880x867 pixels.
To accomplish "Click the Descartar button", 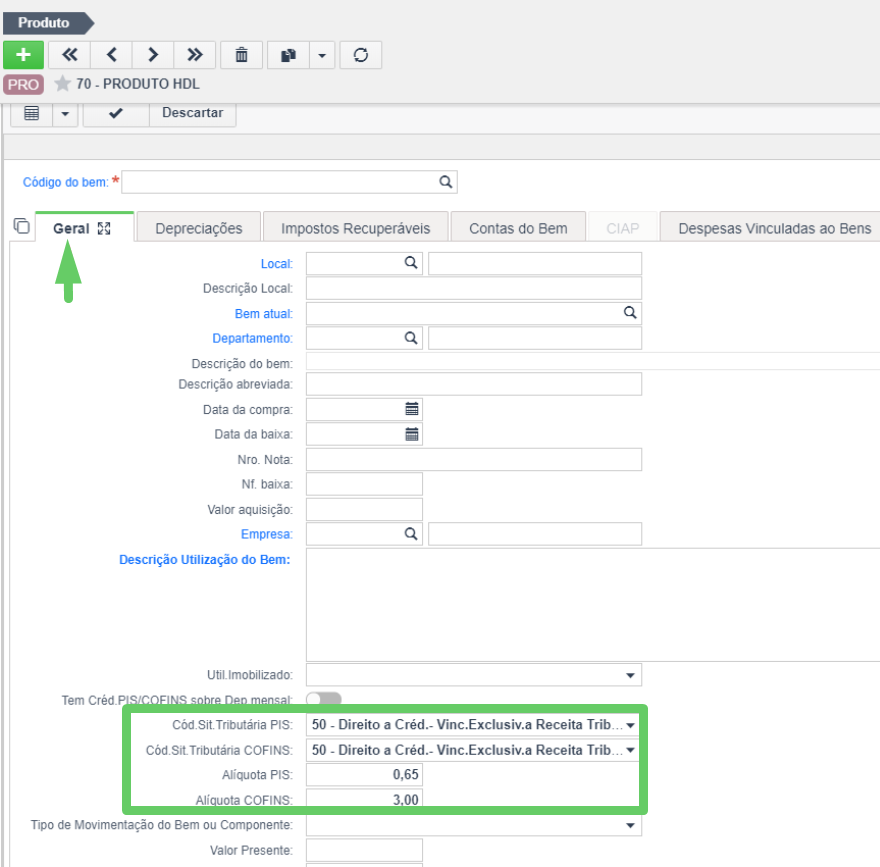I will pos(192,113).
